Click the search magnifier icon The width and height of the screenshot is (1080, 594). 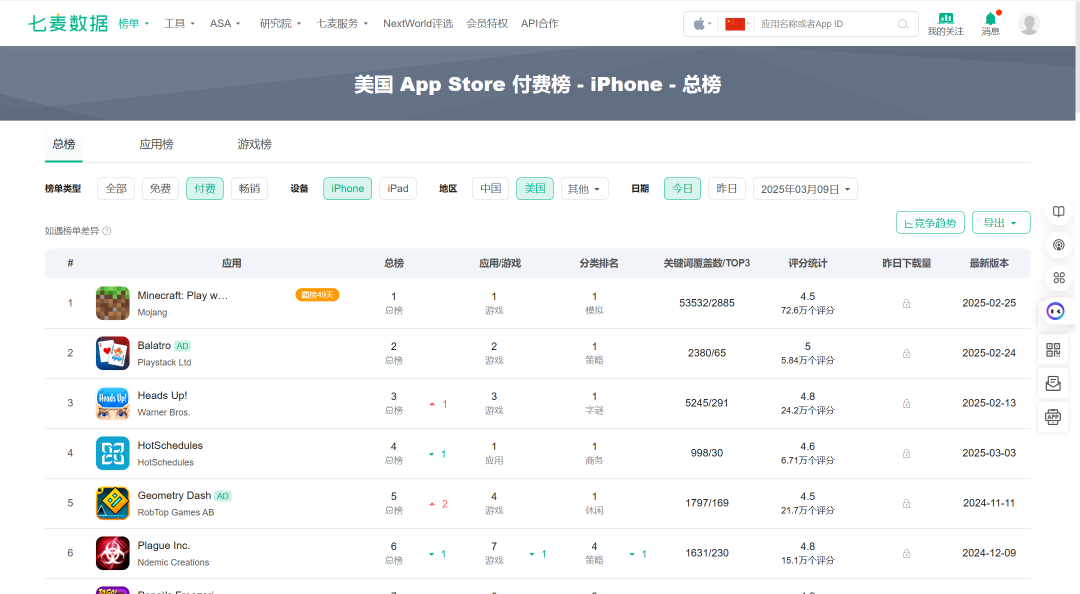(x=902, y=24)
